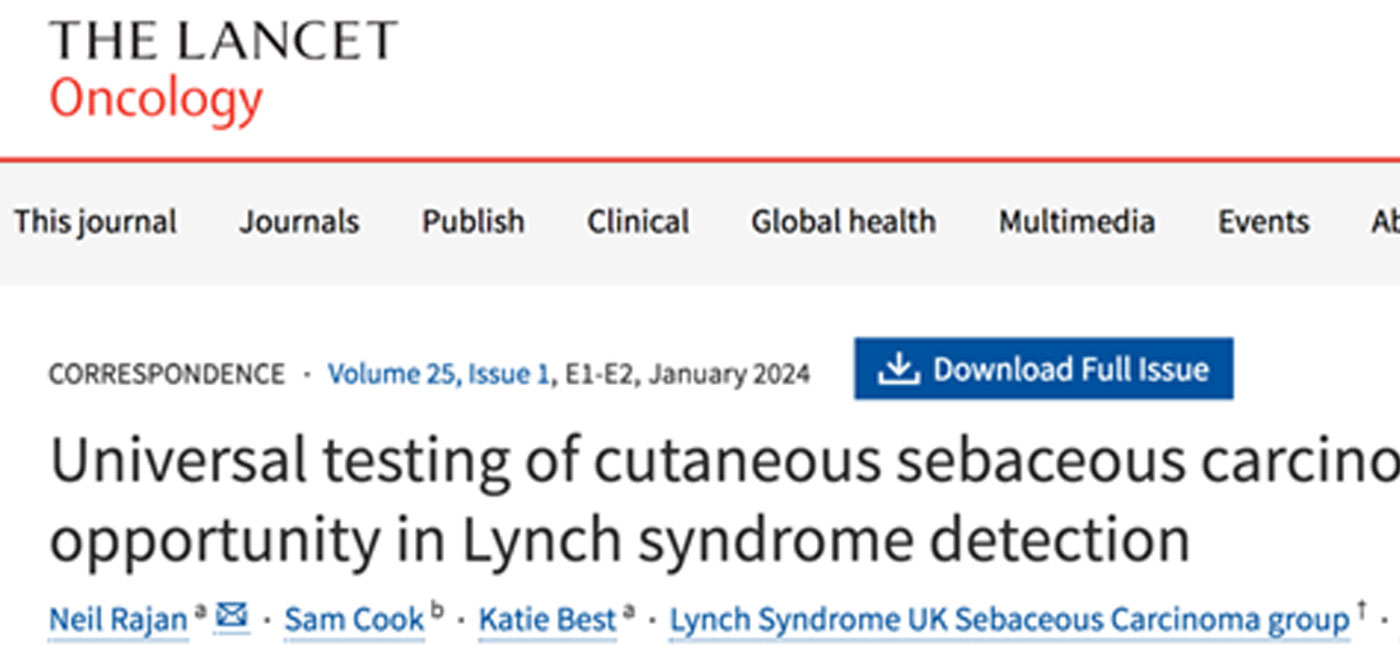Click author name Neil Rajan
Image resolution: width=1400 pixels, height=654 pixels.
pos(118,621)
